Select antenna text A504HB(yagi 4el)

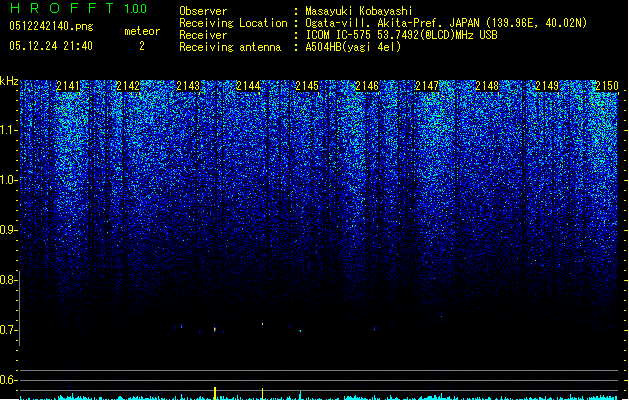[x=353, y=47]
